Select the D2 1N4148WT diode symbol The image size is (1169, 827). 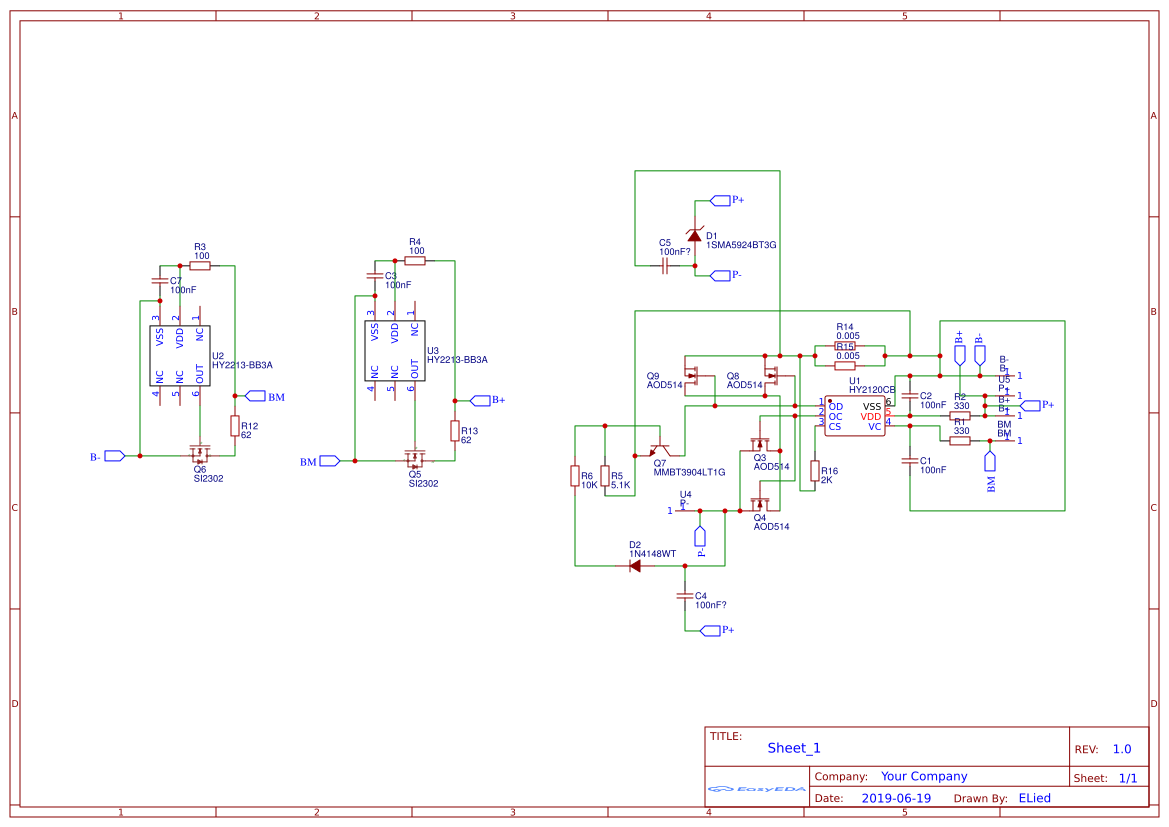(x=634, y=566)
